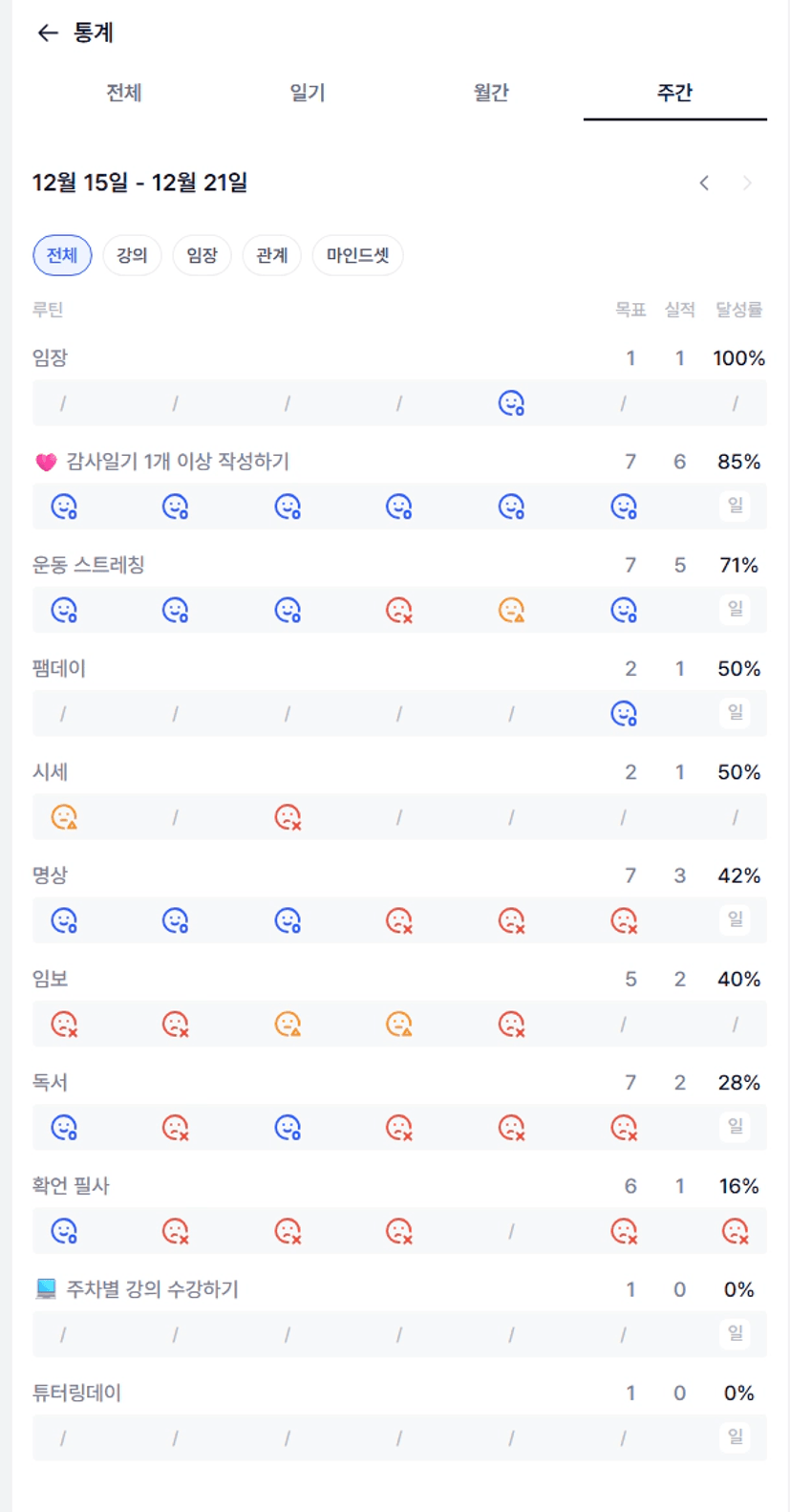Click the 일 marker in the 독서 row
This screenshot has height=1512, width=790.
point(735,1127)
